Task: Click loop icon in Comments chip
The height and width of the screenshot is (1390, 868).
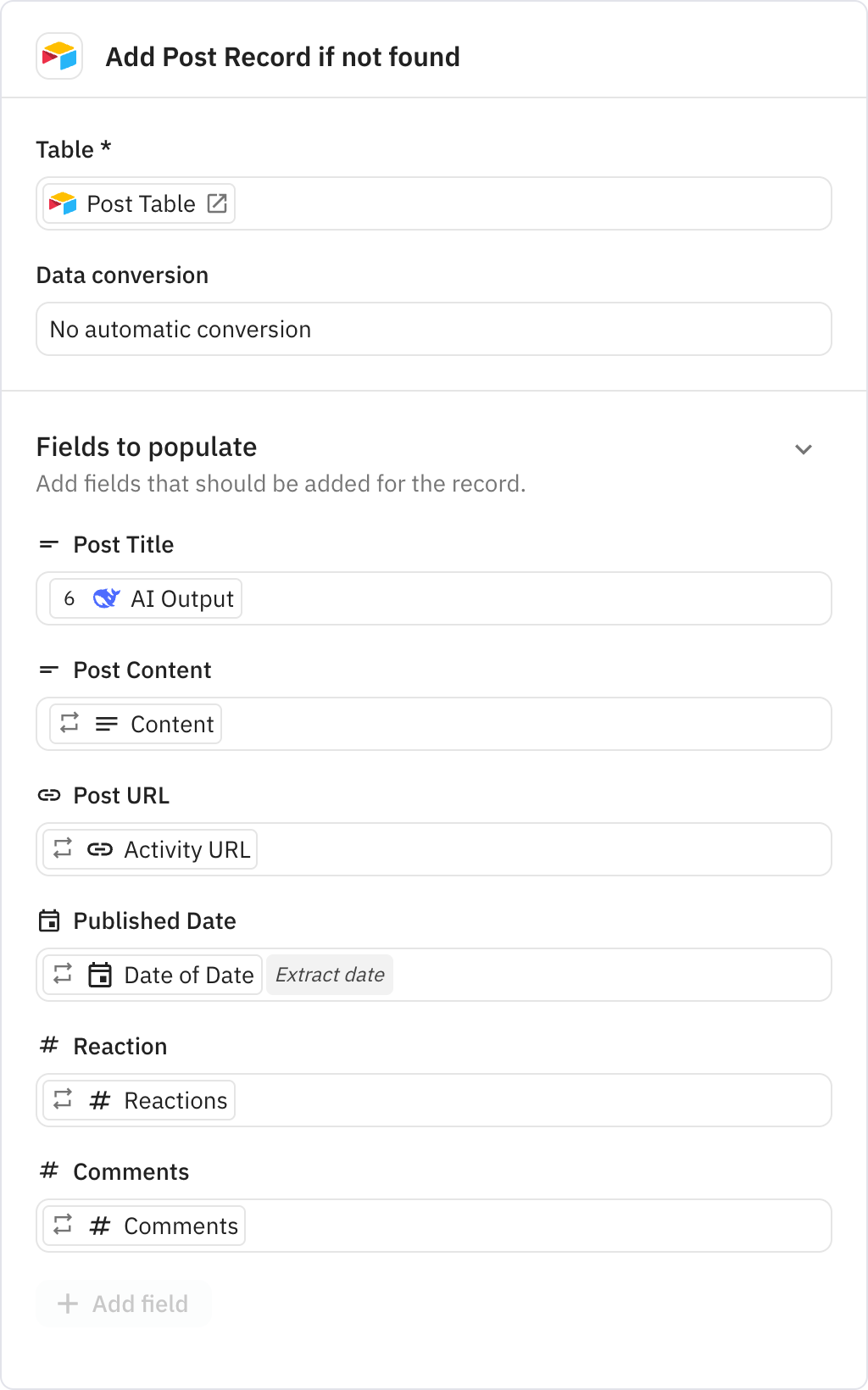Action: 63,1225
